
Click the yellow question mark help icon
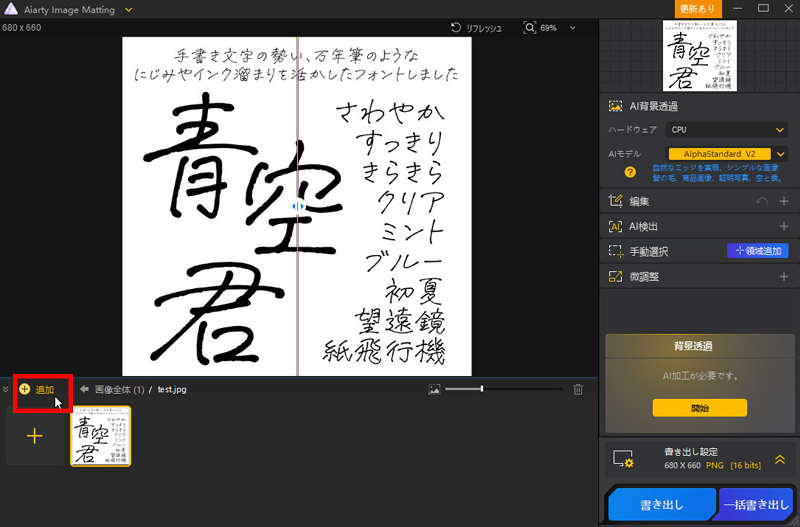(x=631, y=172)
